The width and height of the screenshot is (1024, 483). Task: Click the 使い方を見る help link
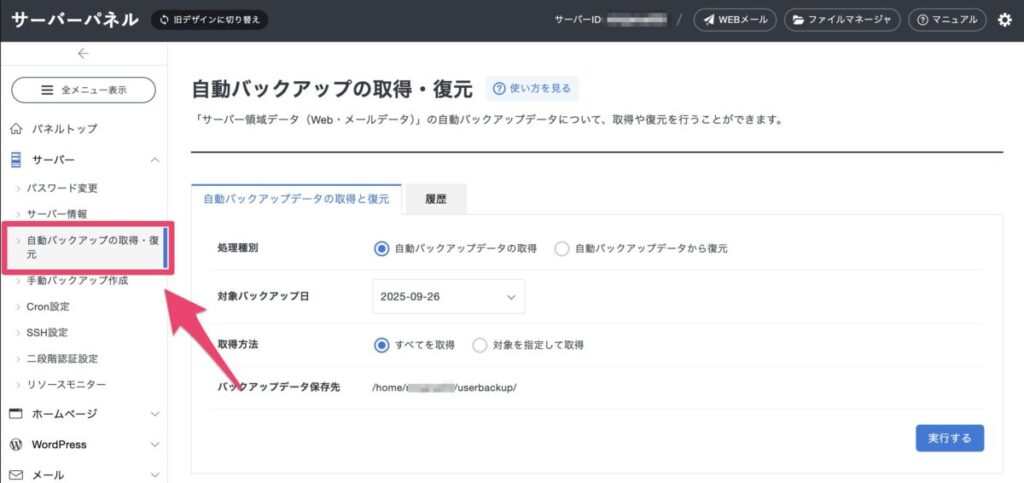(532, 89)
